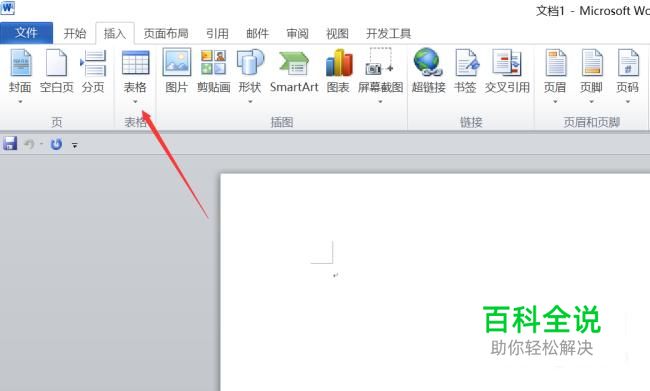Click inside the blank document page

pos(435,282)
